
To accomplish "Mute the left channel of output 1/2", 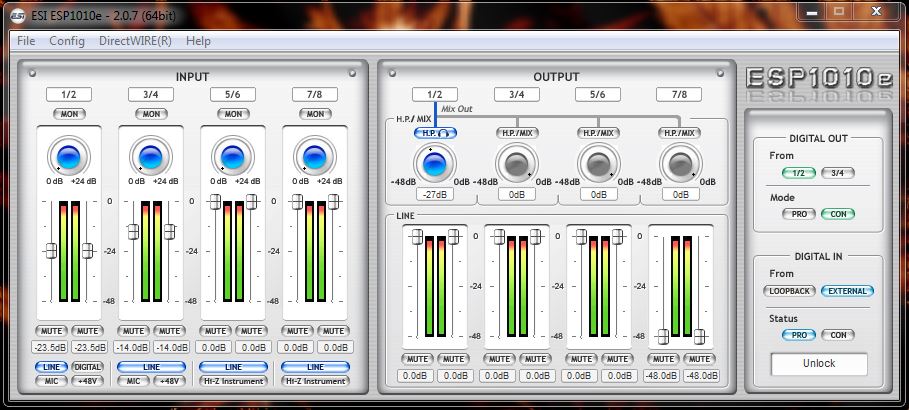I will pos(417,359).
